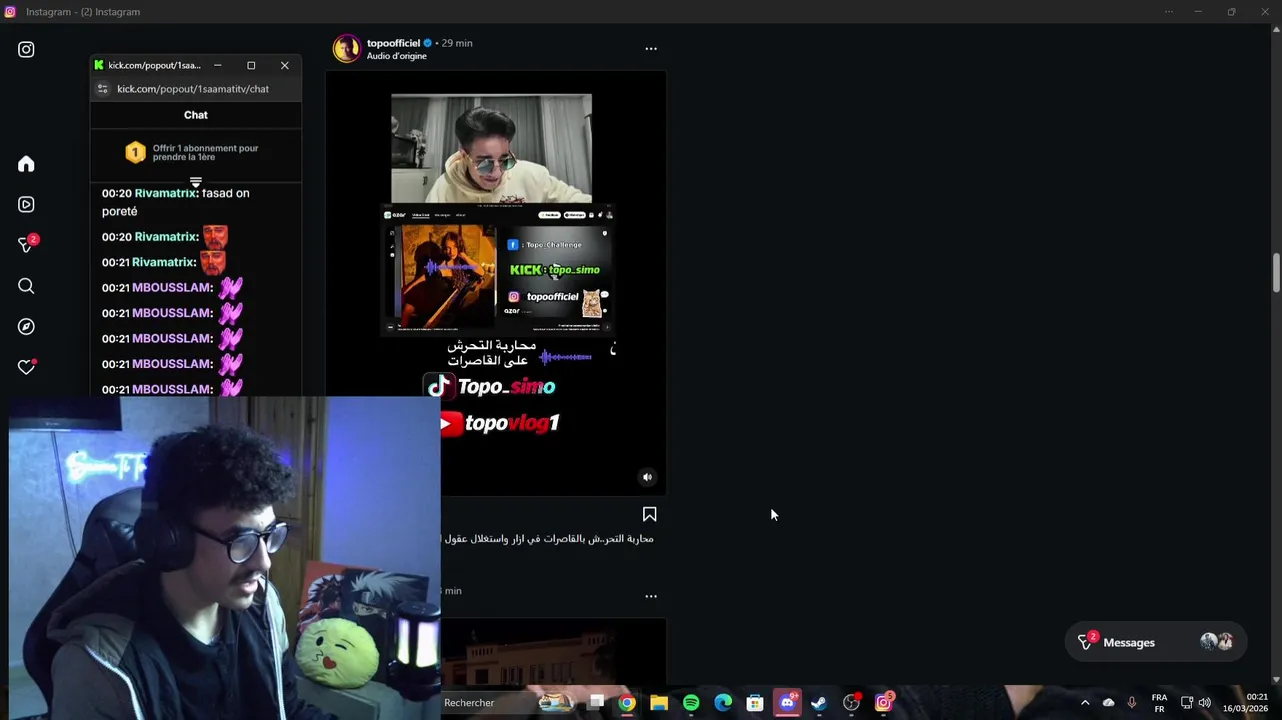Click the first MBOUSSLAM username in chat
This screenshot has width=1282, height=720.
(x=171, y=288)
